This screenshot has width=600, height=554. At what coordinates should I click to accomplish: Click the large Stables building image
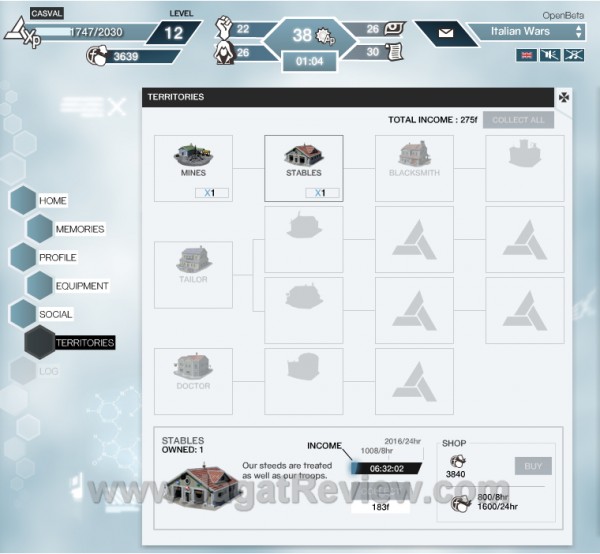(202, 486)
